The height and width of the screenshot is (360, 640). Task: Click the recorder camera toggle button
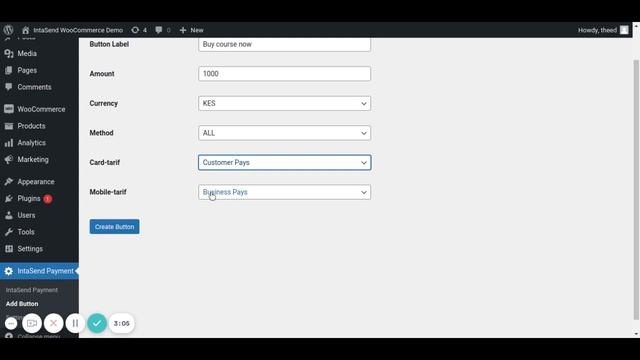click(x=32, y=323)
